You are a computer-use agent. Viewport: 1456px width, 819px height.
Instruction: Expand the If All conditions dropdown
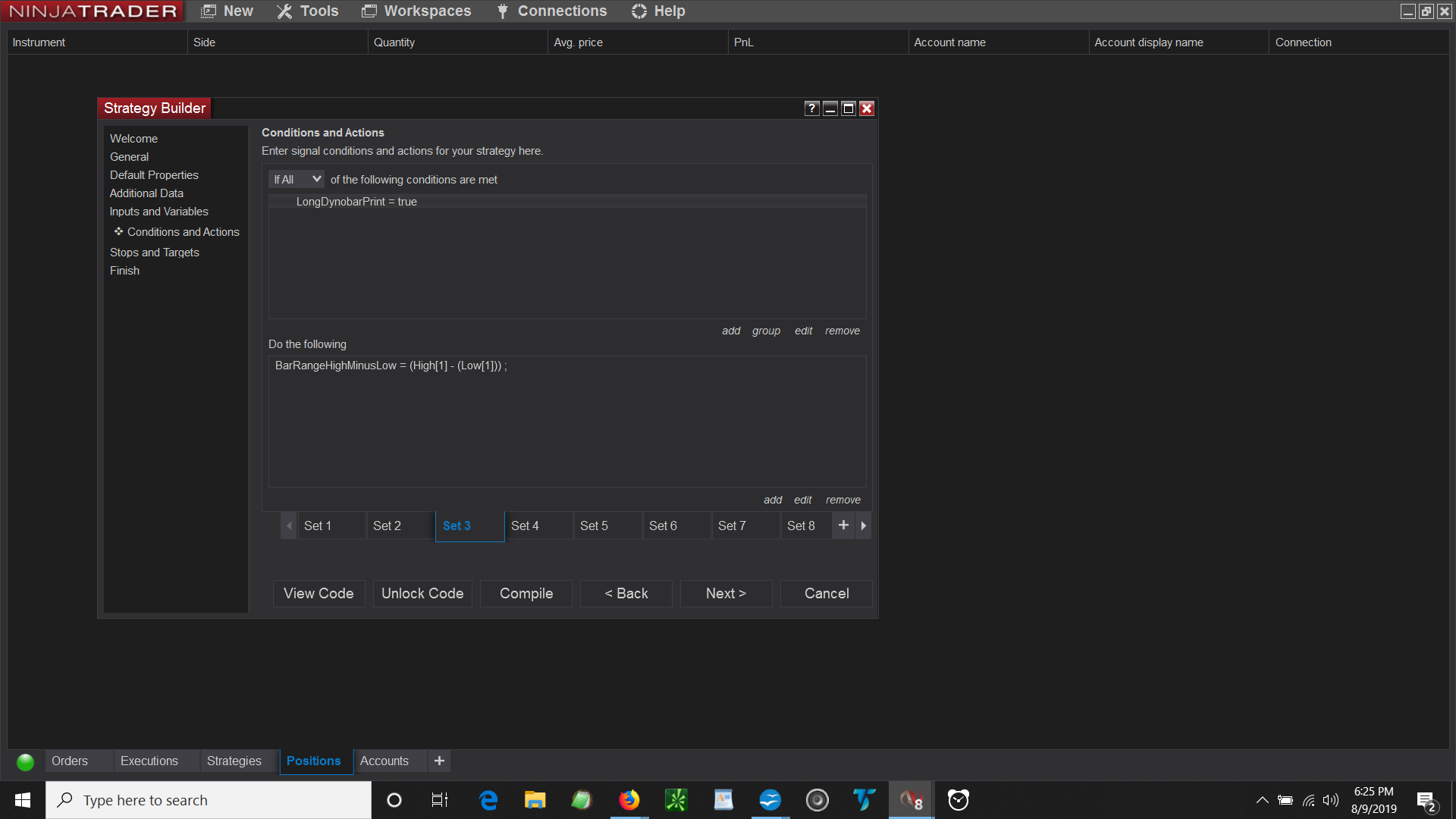(x=297, y=180)
